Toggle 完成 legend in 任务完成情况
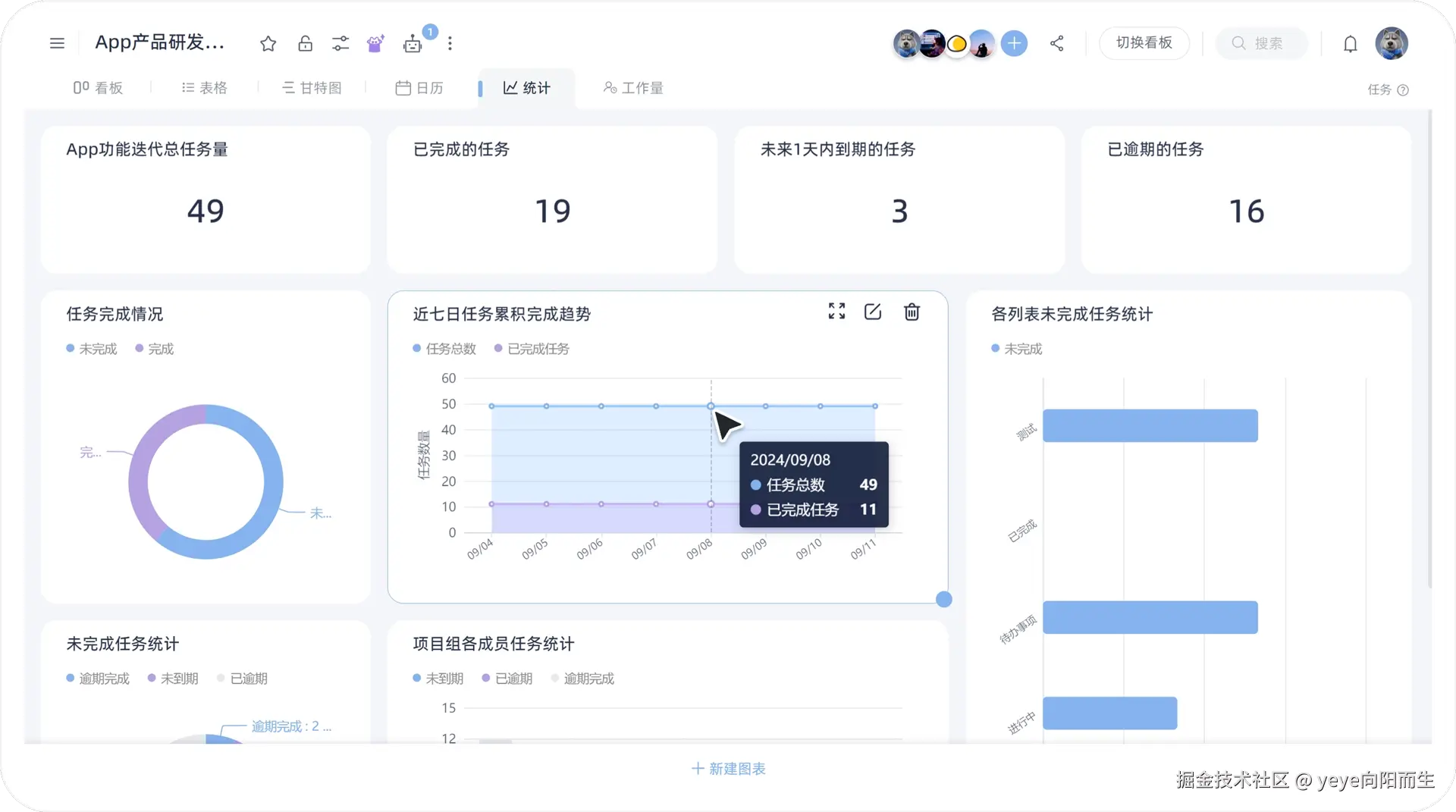This screenshot has width=1456, height=812. click(x=155, y=349)
